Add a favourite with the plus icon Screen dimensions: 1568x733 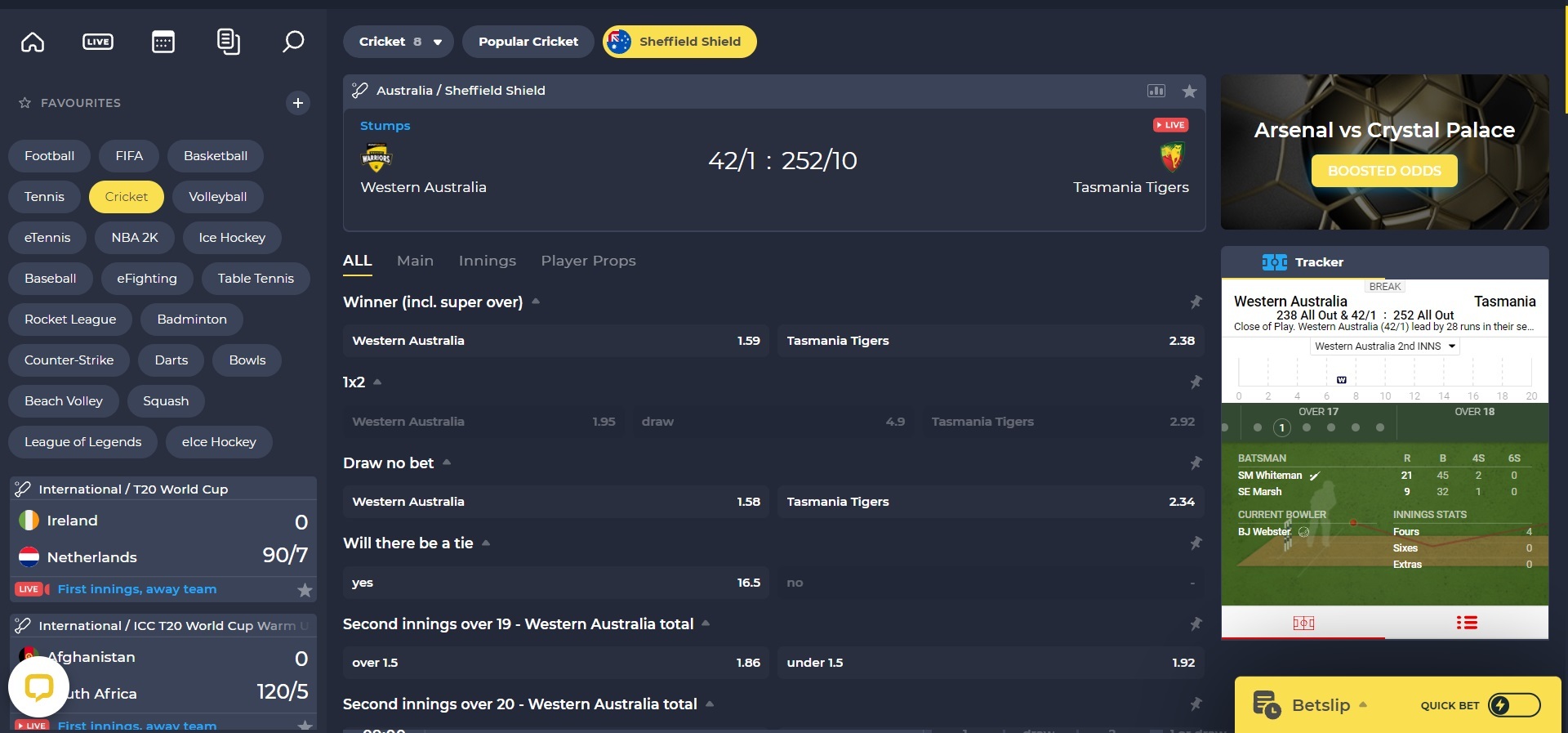(x=298, y=103)
